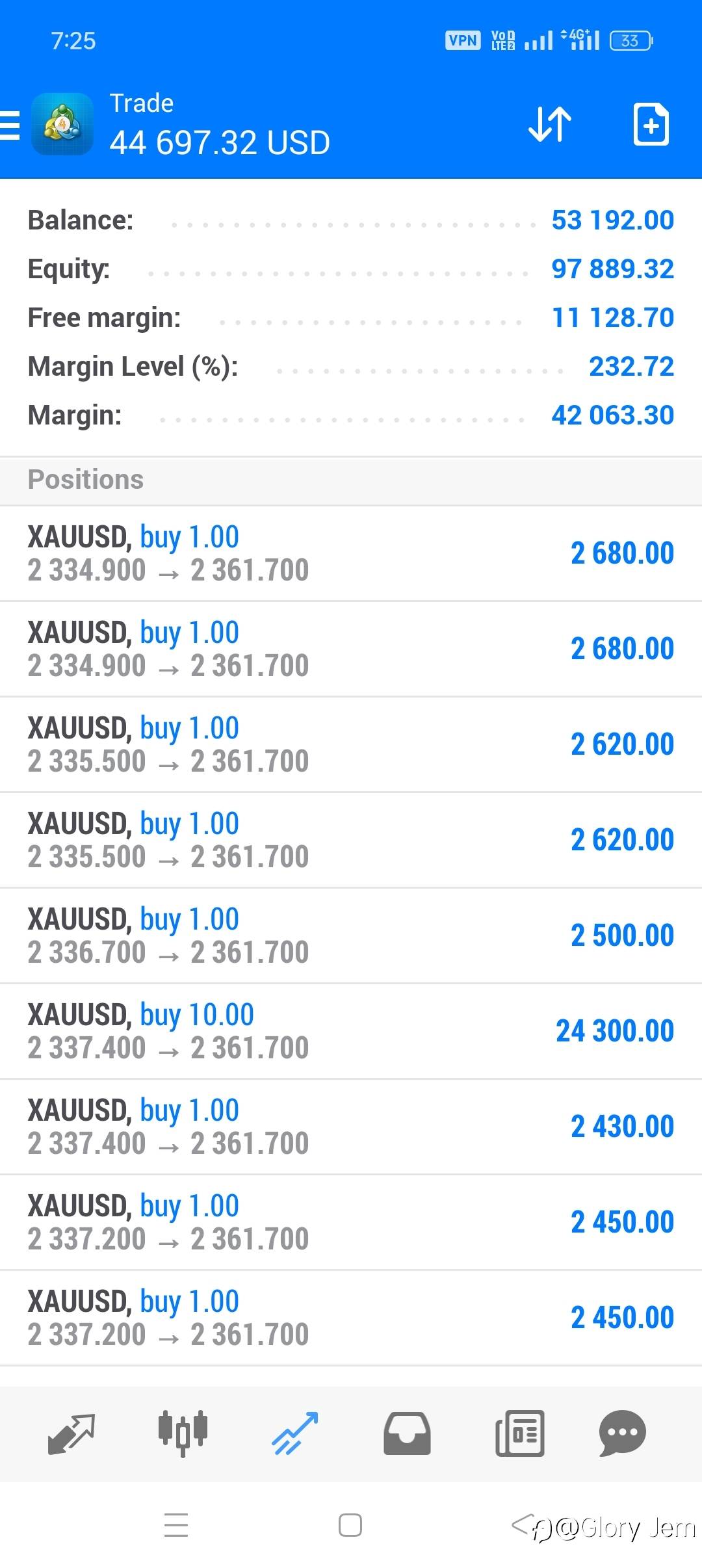Open the Quotes tab with arrows icon
This screenshot has width=702, height=1568.
(71, 1433)
